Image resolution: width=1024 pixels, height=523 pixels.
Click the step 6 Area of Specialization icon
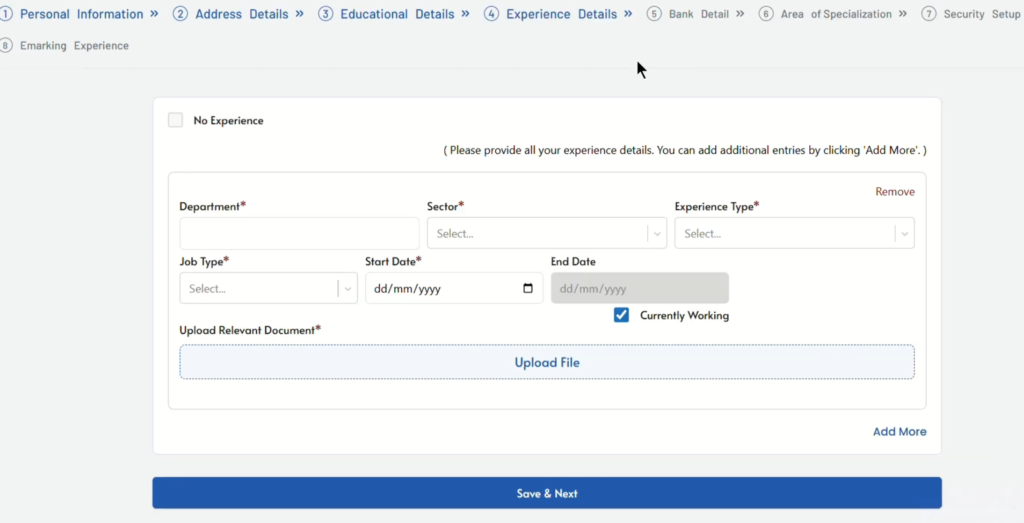766,14
